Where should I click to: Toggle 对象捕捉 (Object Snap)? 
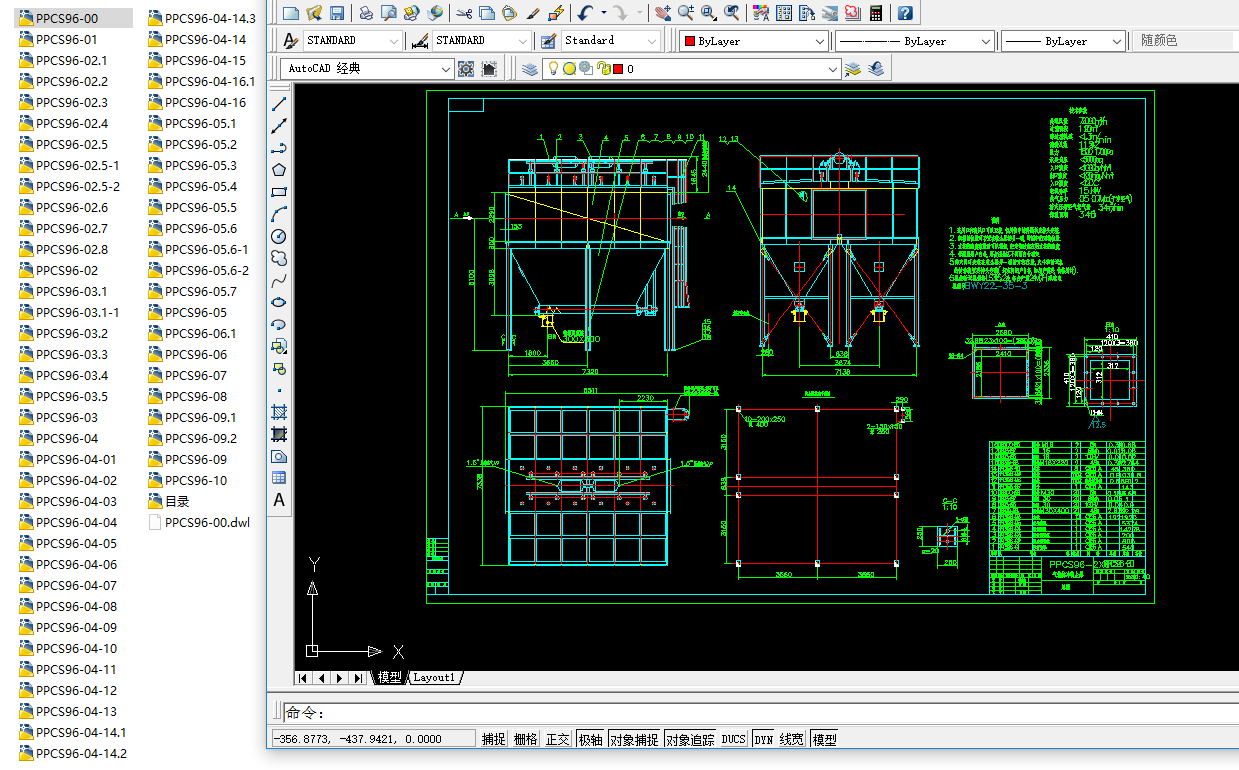(x=633, y=739)
